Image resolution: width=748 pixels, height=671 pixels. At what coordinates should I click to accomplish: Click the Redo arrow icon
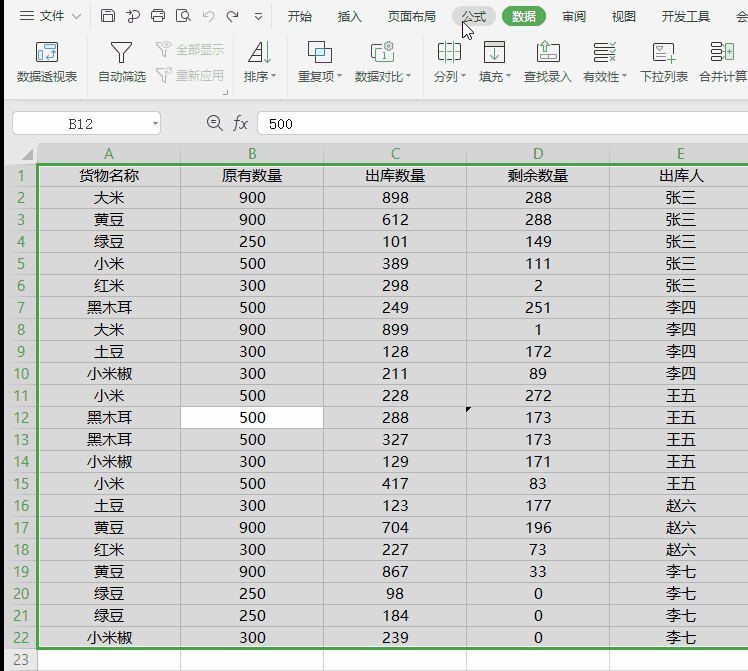pos(232,17)
